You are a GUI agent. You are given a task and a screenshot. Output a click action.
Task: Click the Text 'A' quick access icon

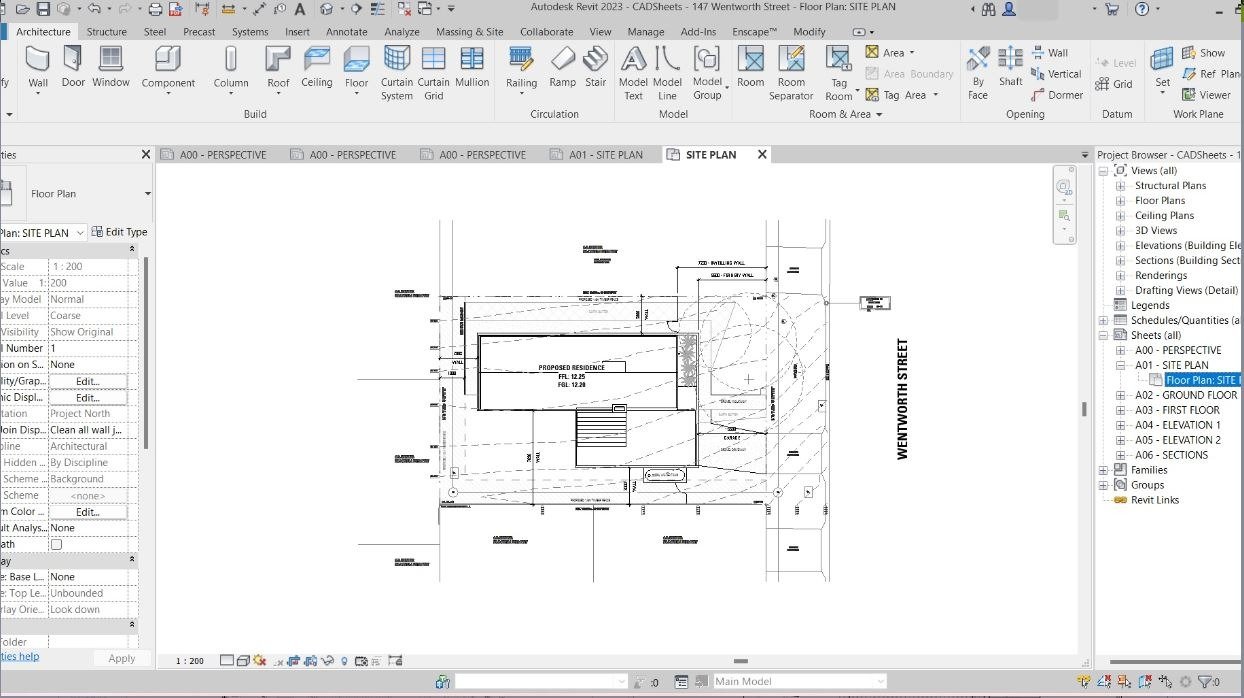point(299,9)
